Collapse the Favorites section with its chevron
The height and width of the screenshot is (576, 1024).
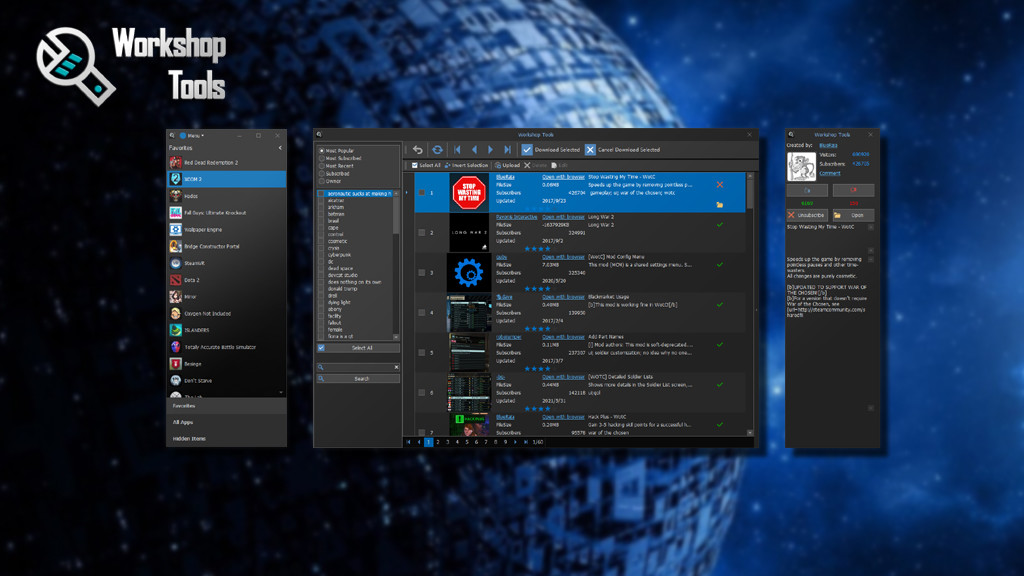click(280, 148)
